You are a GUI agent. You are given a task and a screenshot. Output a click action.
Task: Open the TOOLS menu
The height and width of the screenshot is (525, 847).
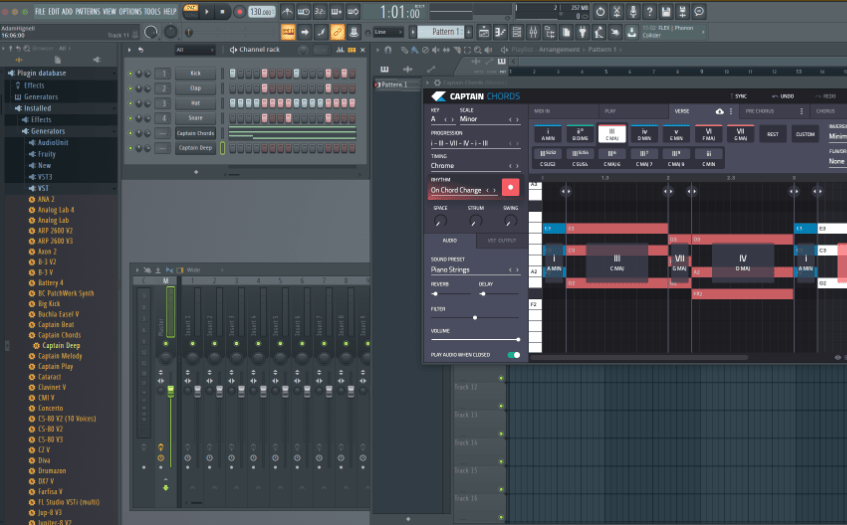tap(152, 11)
